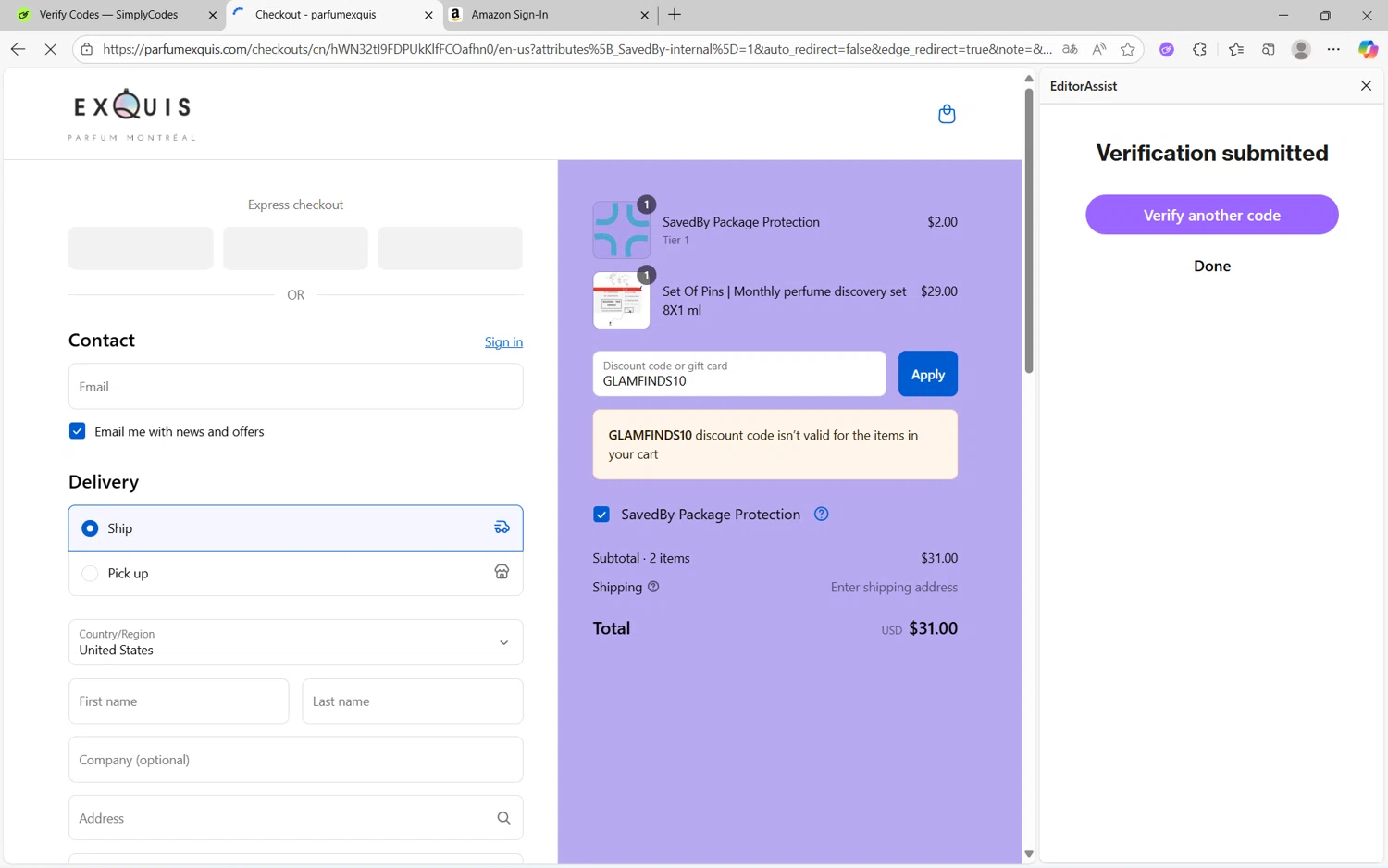Viewport: 1388px width, 868px height.
Task: Open favorites list icon
Action: tap(1236, 49)
